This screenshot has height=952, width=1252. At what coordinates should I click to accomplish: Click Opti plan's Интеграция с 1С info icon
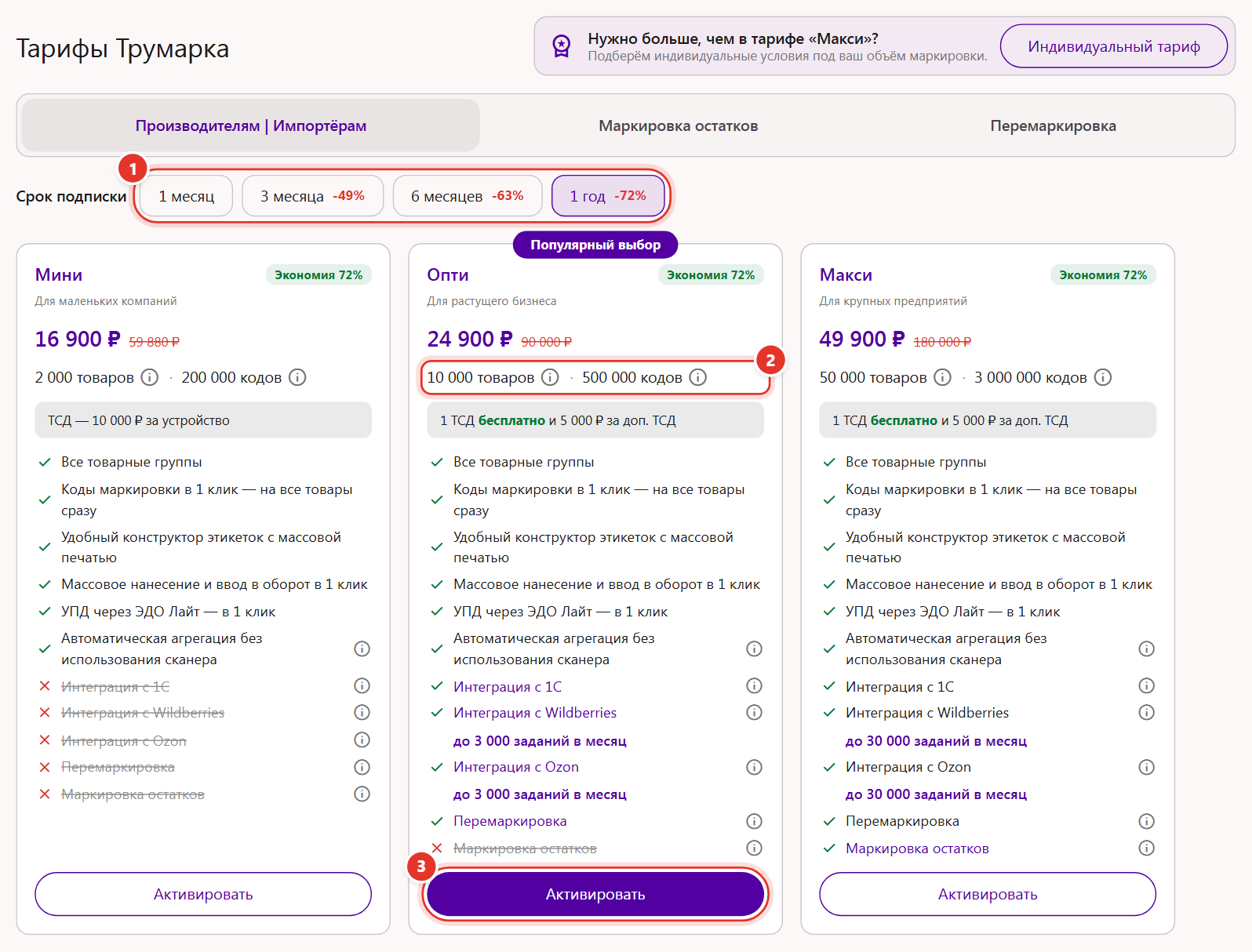click(754, 685)
